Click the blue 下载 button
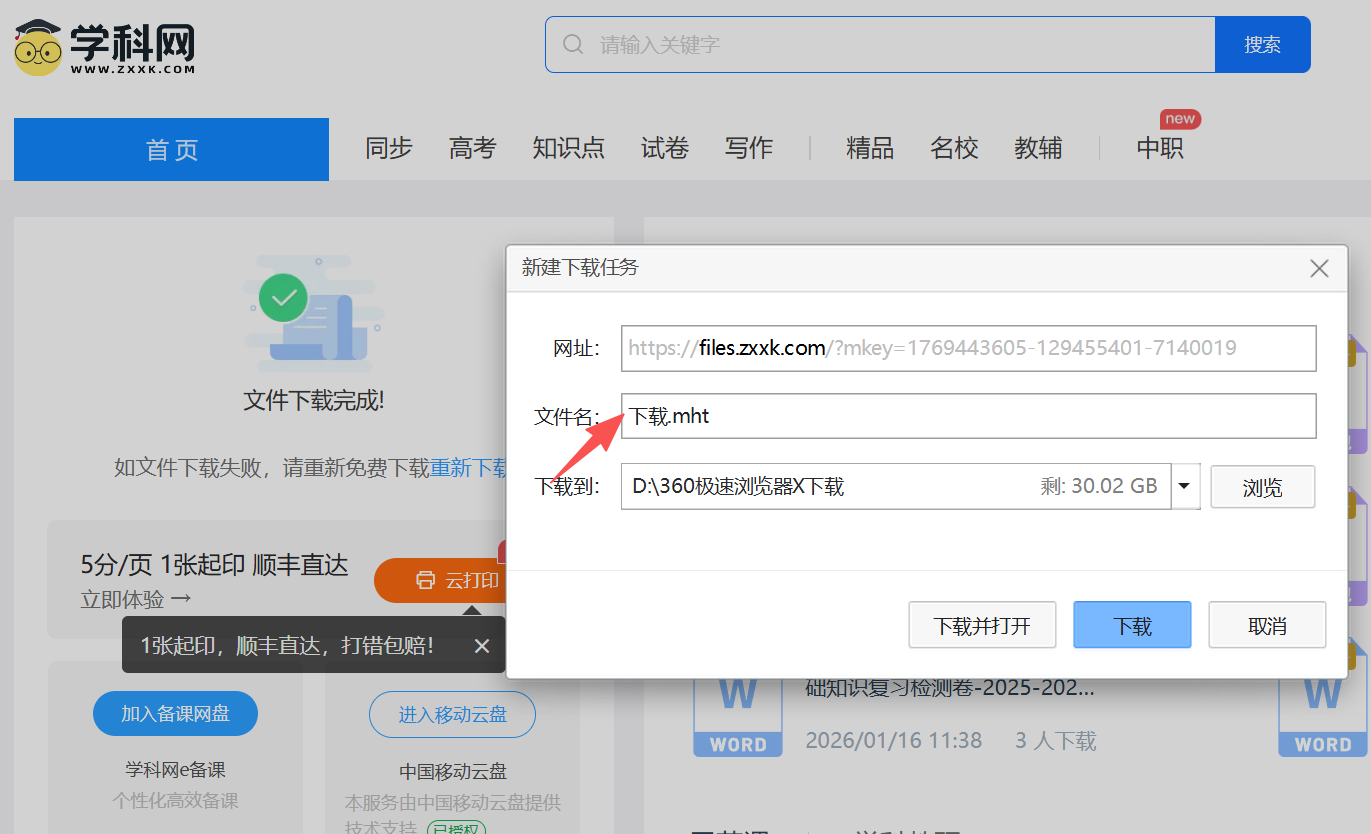The width and height of the screenshot is (1371, 834). (1132, 625)
